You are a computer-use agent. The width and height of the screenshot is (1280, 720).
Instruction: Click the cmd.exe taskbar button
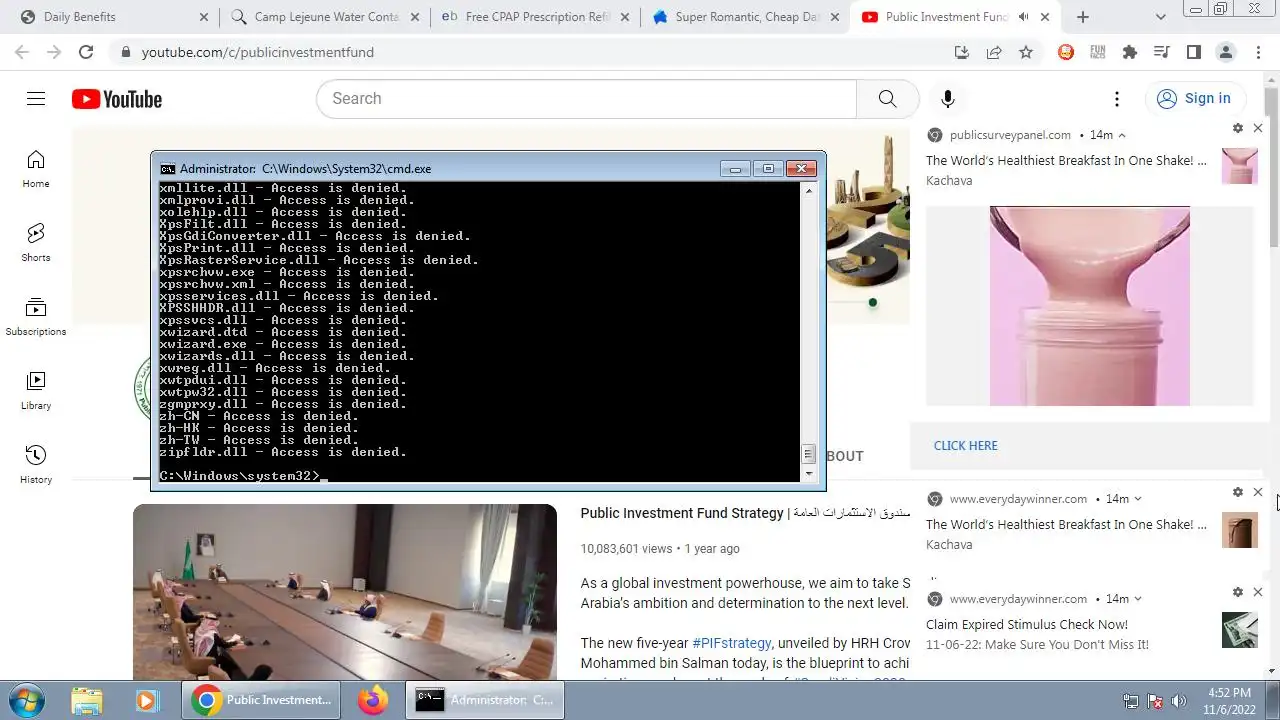point(485,700)
